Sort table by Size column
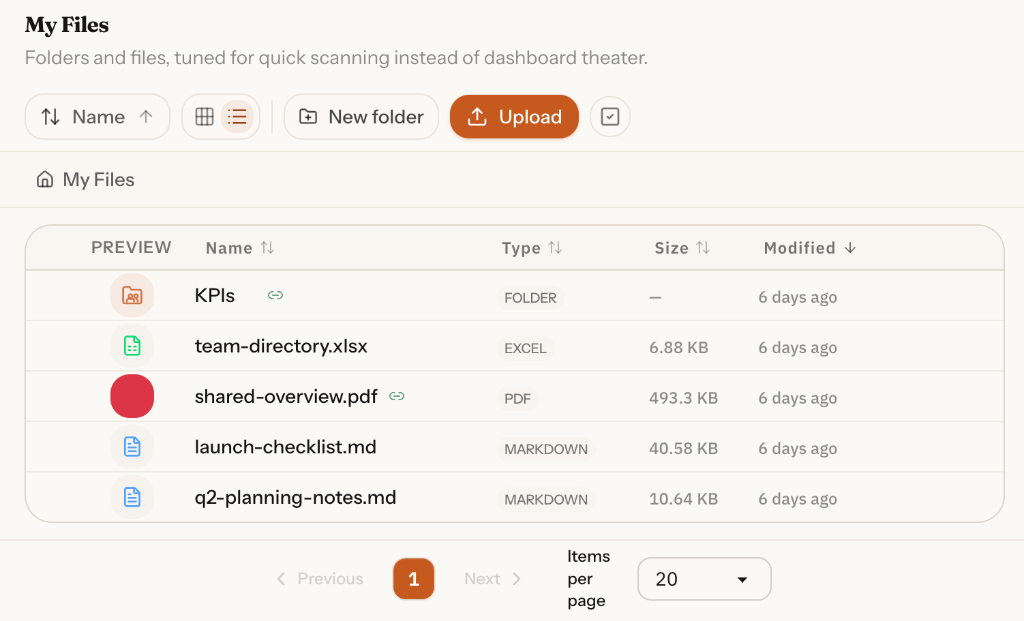This screenshot has height=621, width=1024. (x=682, y=248)
